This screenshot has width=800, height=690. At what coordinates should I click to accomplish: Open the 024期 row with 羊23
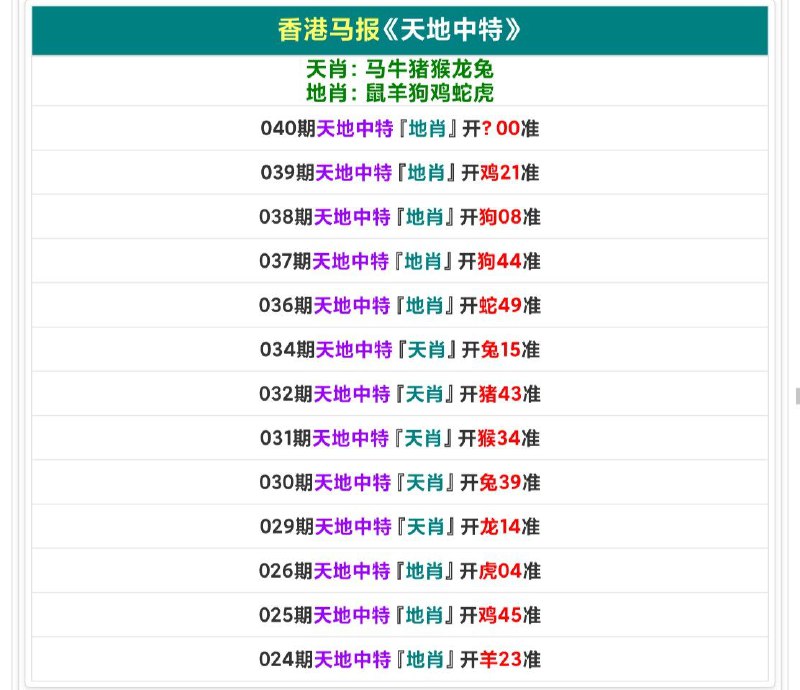click(x=399, y=659)
